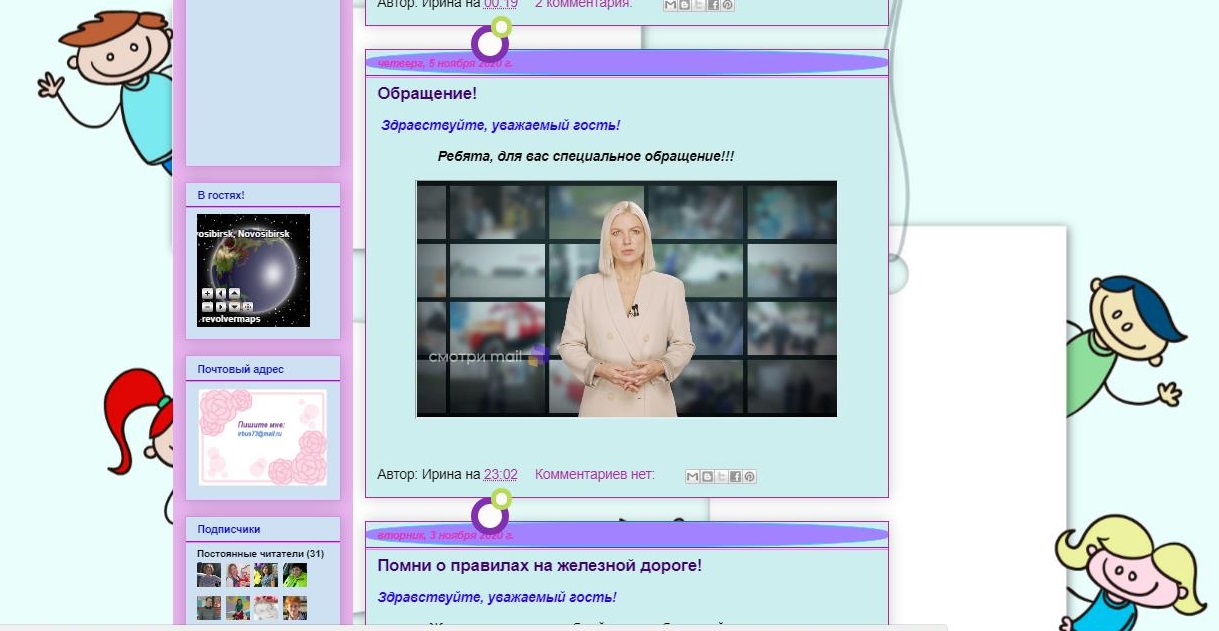Open fullscreen view of revolvermaps globe
This screenshot has width=1219, height=631.
point(248,307)
